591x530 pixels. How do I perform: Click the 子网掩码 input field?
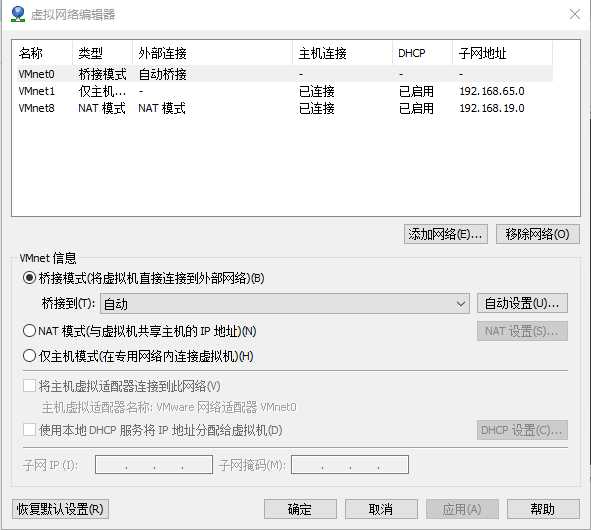(350, 464)
